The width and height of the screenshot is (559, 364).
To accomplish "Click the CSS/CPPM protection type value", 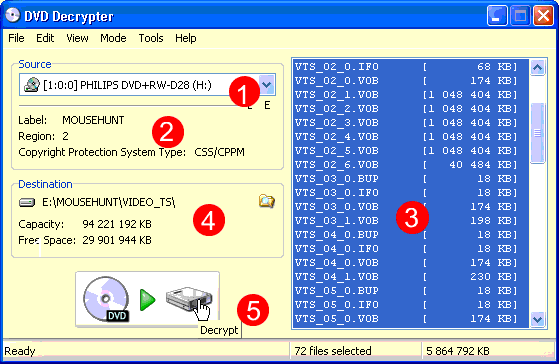I will click(219, 152).
